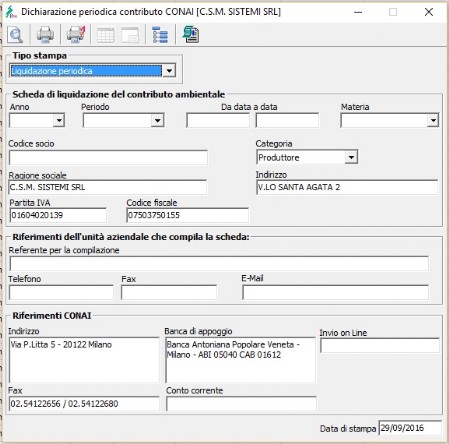This screenshot has height=444, width=449.
Task: Click the printer icon in toolbar
Action: 45,35
